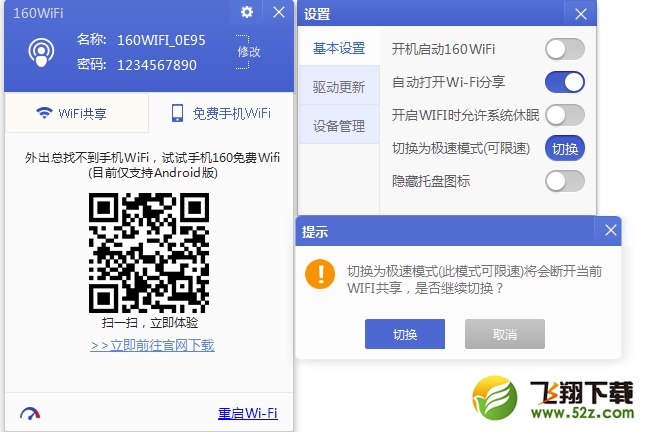The image size is (646, 432).
Task: Click the 切换 button for 极速模式 in settings
Action: (x=565, y=149)
